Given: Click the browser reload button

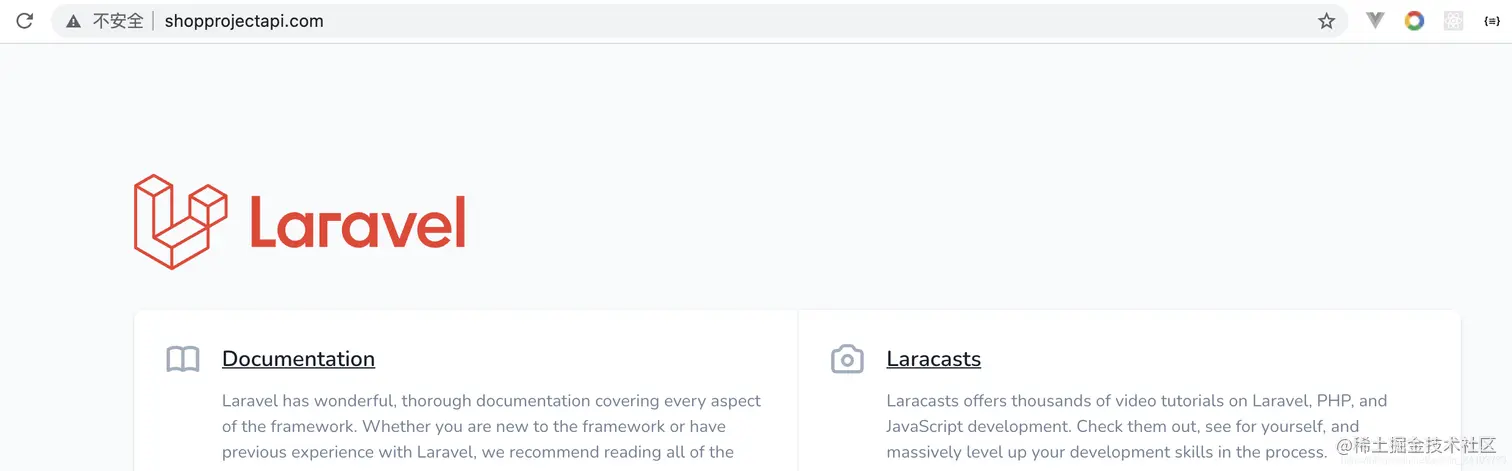Looking at the screenshot, I should 25,21.
